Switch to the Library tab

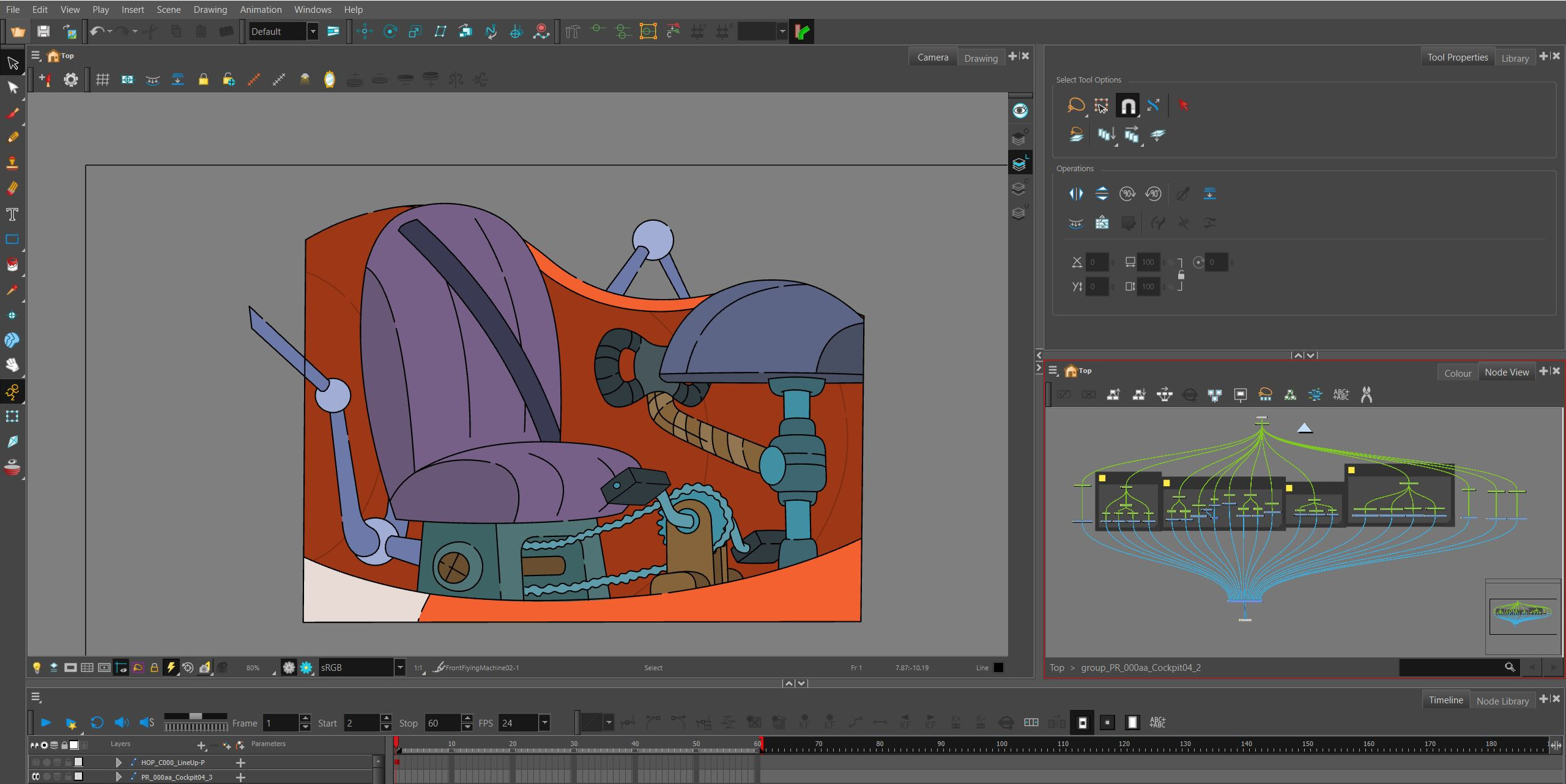(1515, 58)
